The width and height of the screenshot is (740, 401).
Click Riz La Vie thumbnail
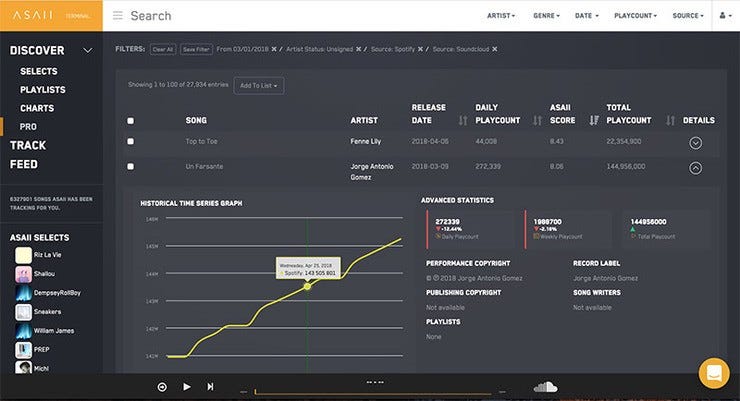tap(24, 255)
